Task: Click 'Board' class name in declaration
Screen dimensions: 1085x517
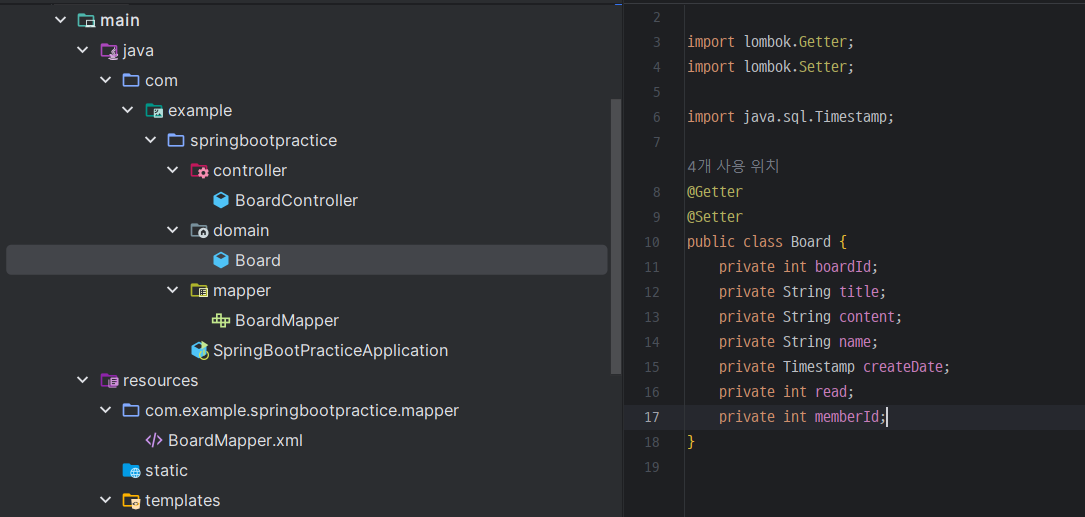Action: coord(810,242)
